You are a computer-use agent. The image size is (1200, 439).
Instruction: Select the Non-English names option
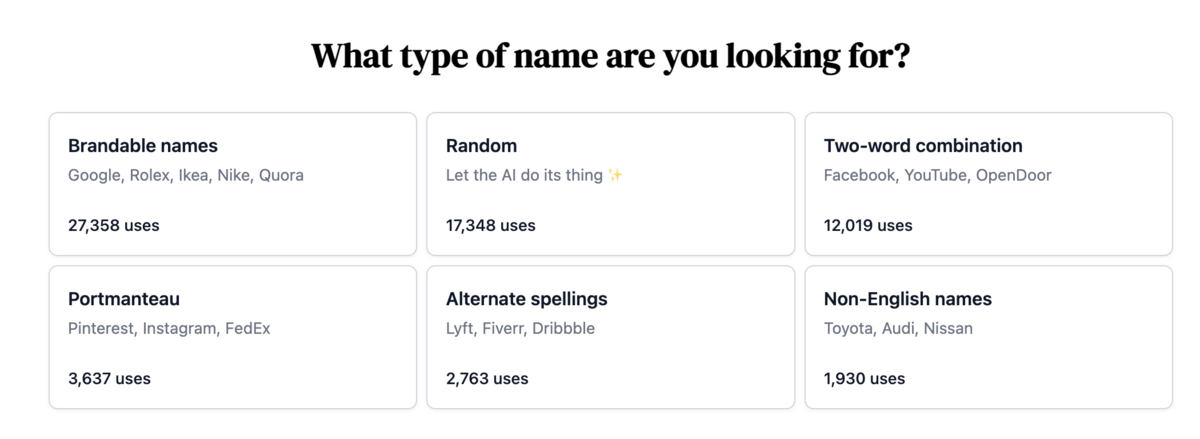pos(988,337)
